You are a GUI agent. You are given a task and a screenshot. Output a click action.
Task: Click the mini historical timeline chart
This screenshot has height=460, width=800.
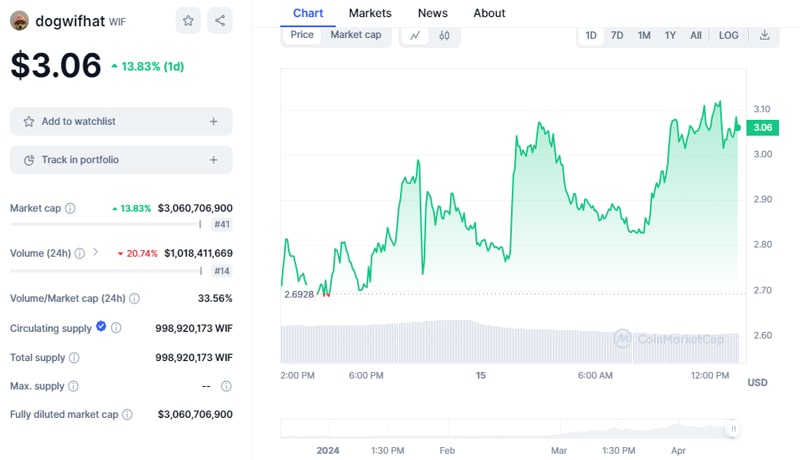click(x=510, y=429)
